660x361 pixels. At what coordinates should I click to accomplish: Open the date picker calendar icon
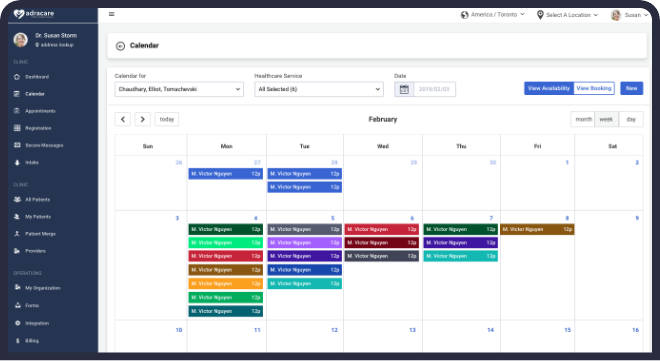pyautogui.click(x=404, y=89)
